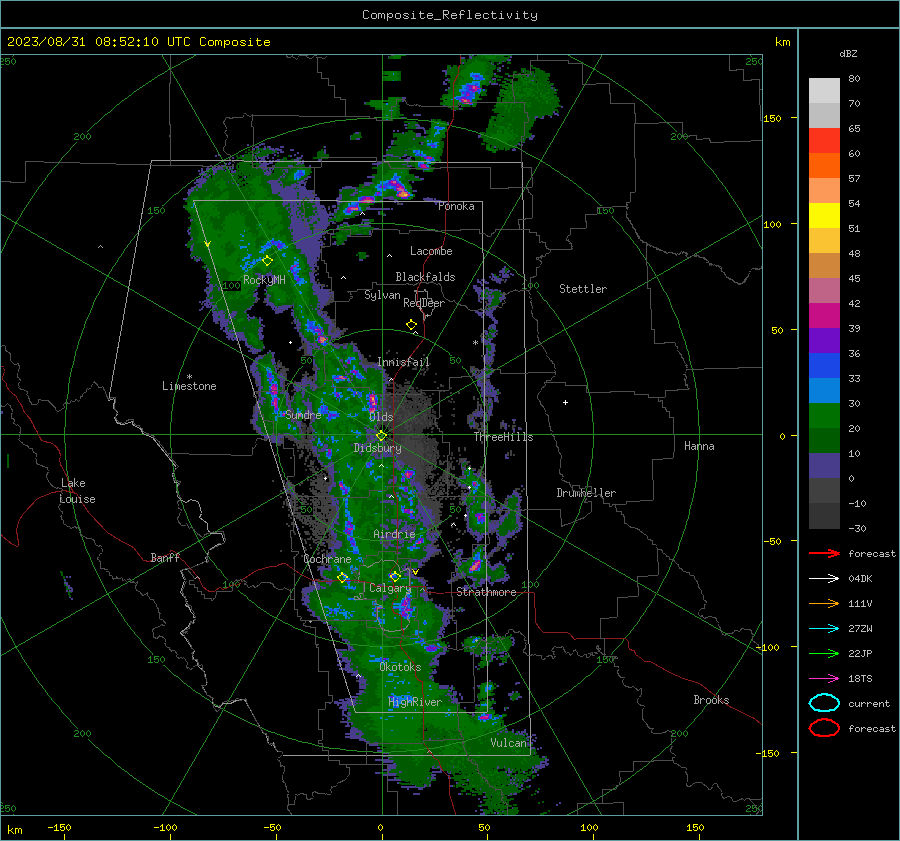Click the dBZ legend heading
The width and height of the screenshot is (900, 841).
point(848,54)
